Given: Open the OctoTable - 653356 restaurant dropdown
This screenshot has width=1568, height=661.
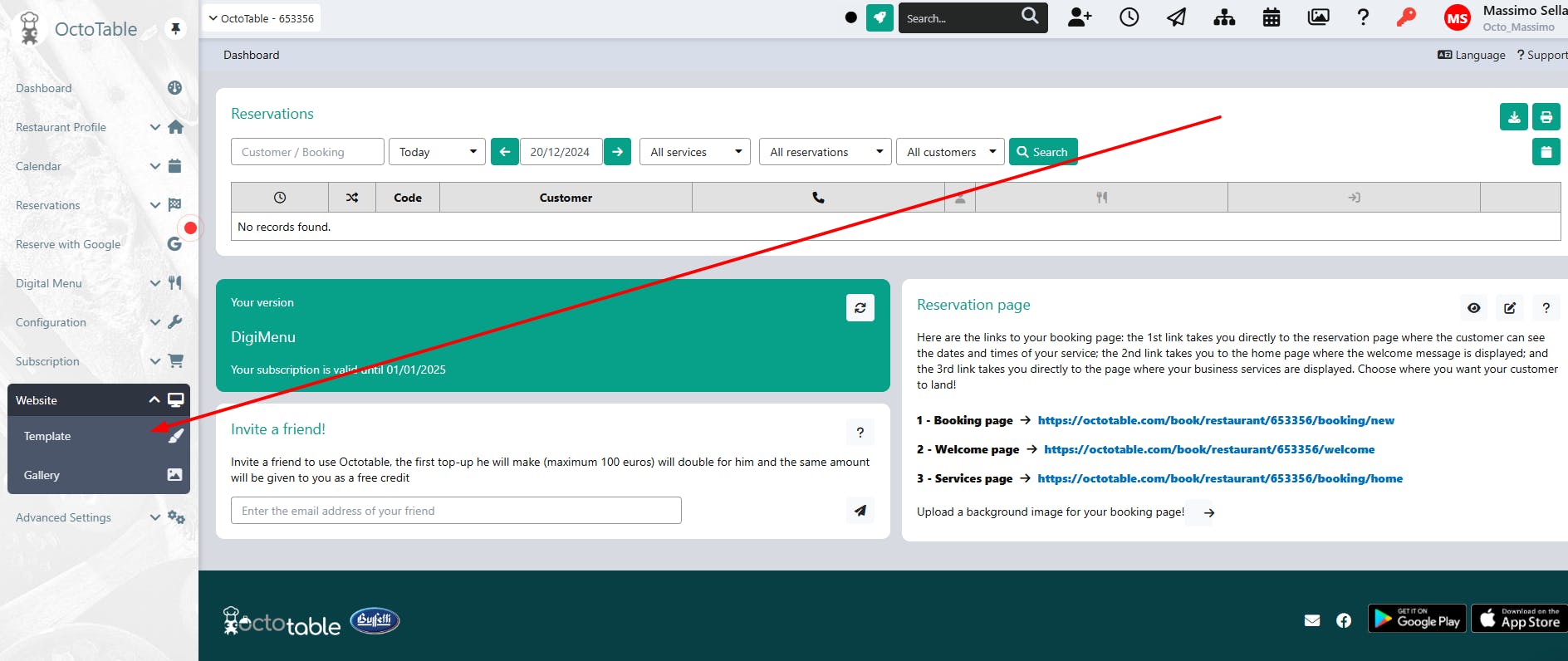Looking at the screenshot, I should click(262, 18).
